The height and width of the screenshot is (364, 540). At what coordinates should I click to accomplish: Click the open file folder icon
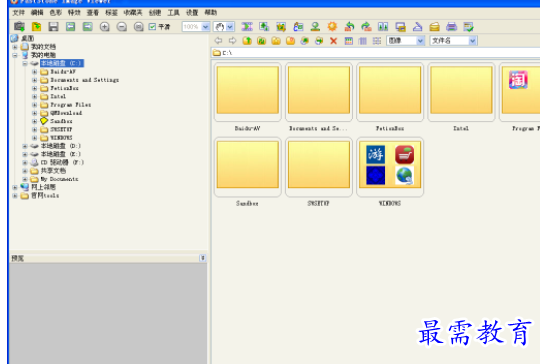(36, 27)
